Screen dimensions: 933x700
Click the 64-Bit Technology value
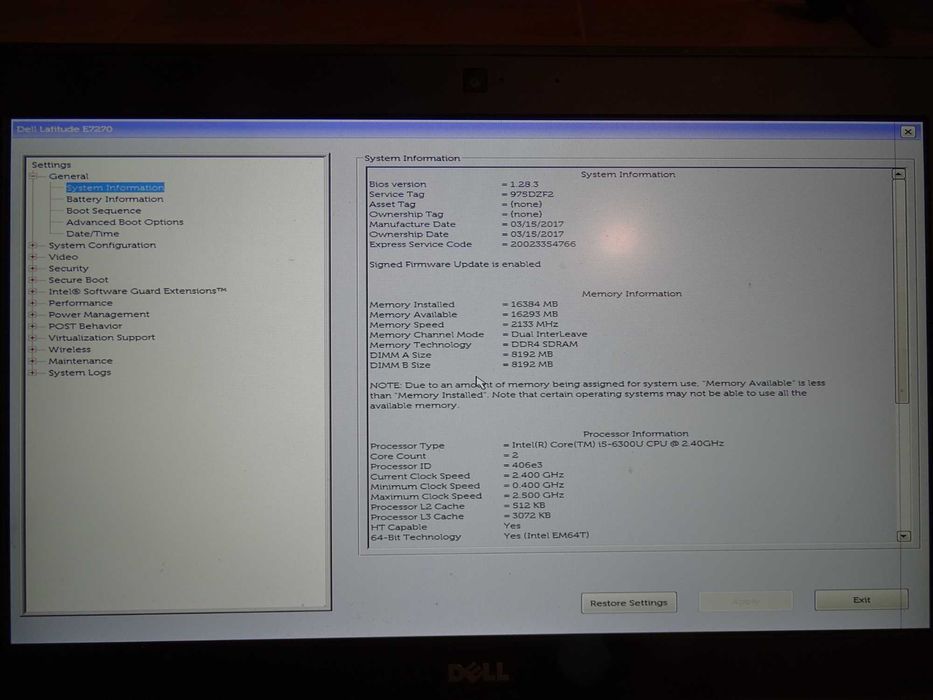(x=546, y=535)
